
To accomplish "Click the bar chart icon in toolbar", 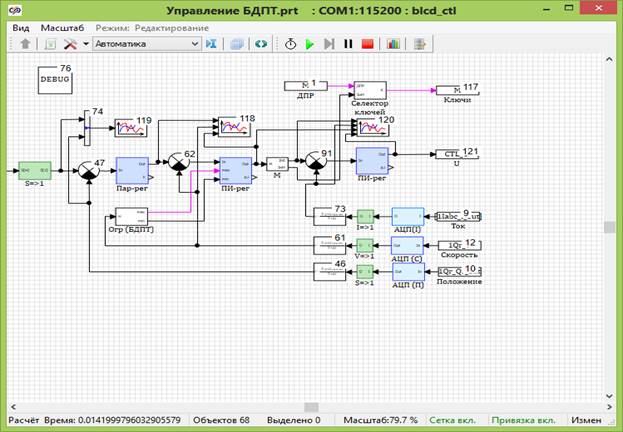I will (x=393, y=44).
